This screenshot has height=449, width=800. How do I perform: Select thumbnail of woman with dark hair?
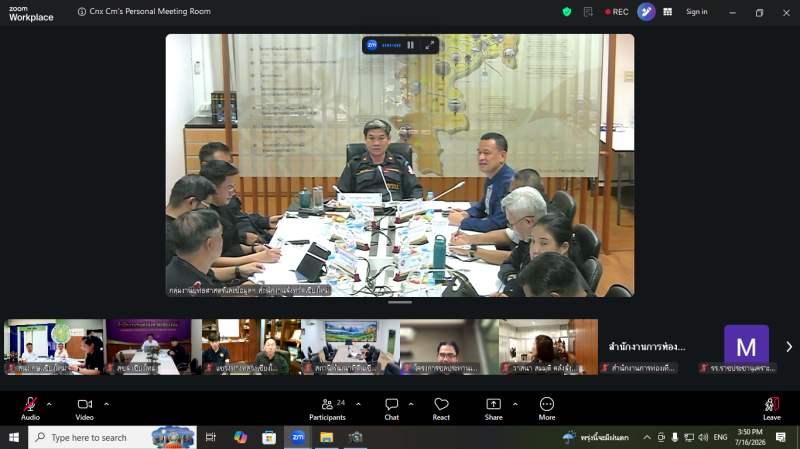coord(548,347)
